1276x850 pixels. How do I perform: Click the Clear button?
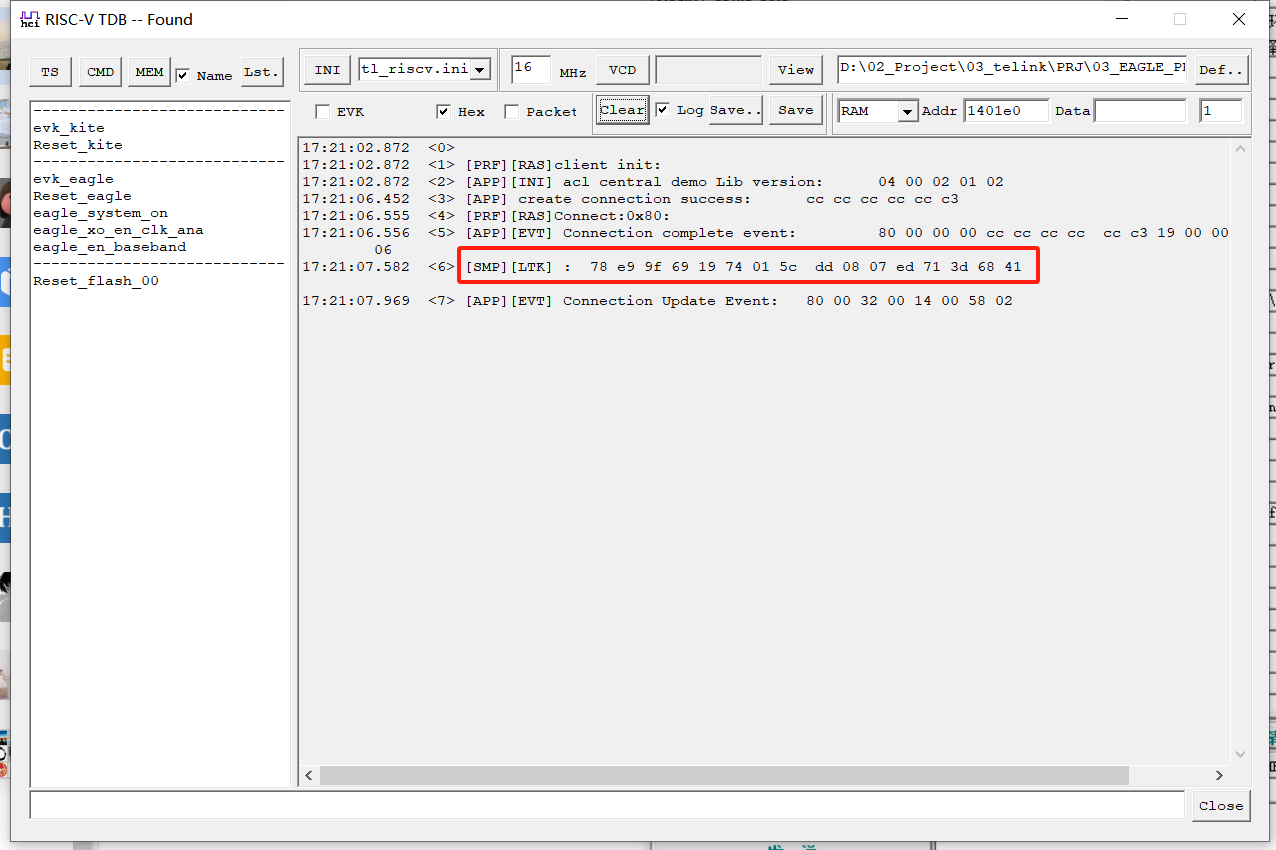coord(622,110)
